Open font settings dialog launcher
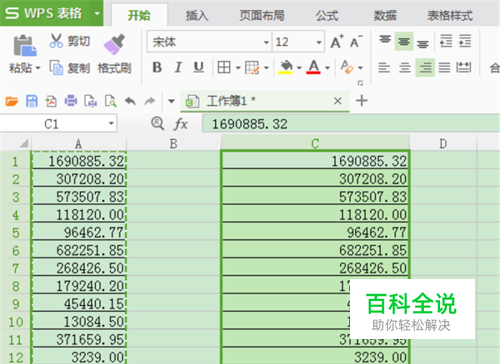This screenshot has height=364, width=500. [x=360, y=83]
